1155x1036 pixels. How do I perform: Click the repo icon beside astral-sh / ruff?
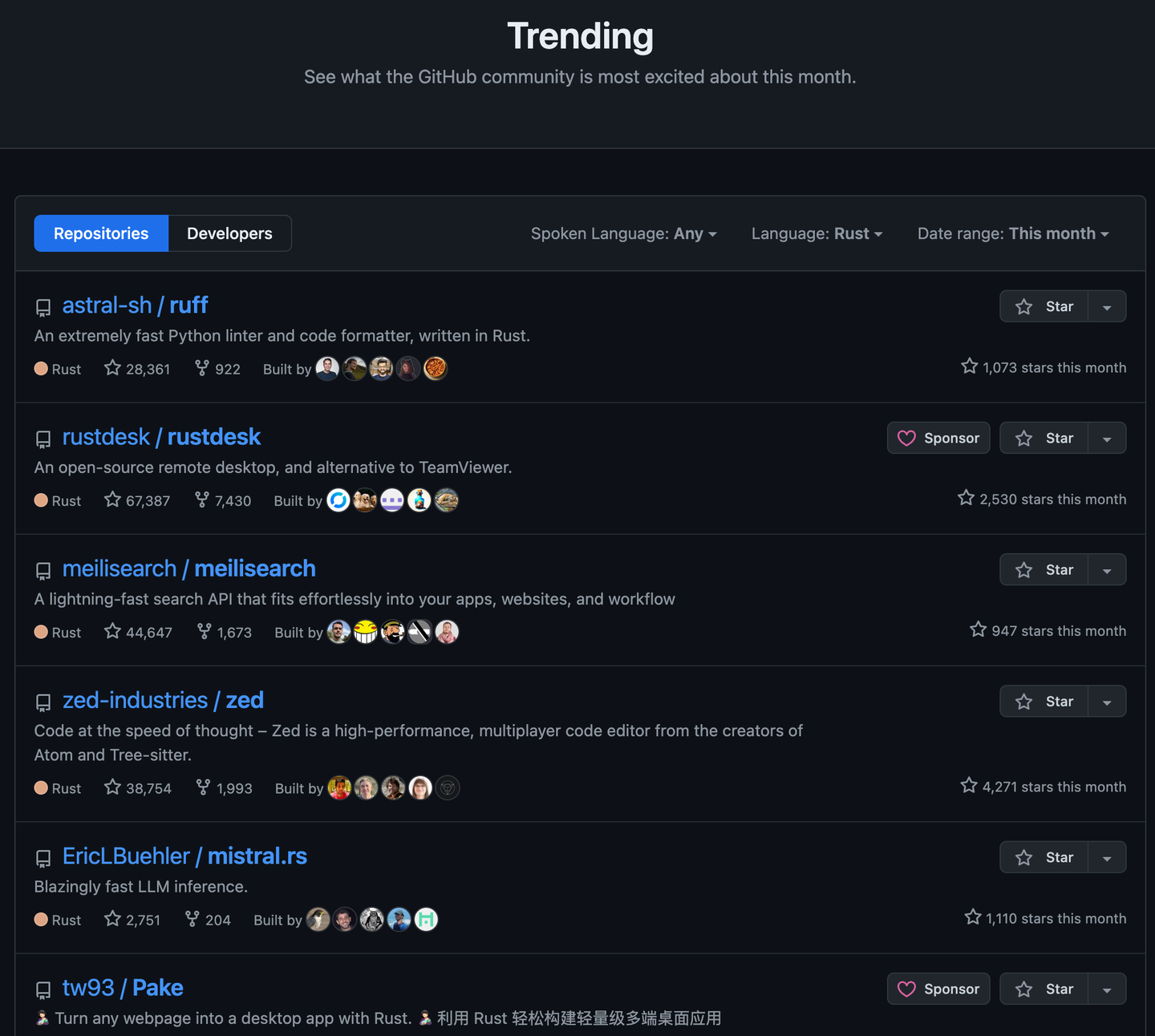[43, 307]
